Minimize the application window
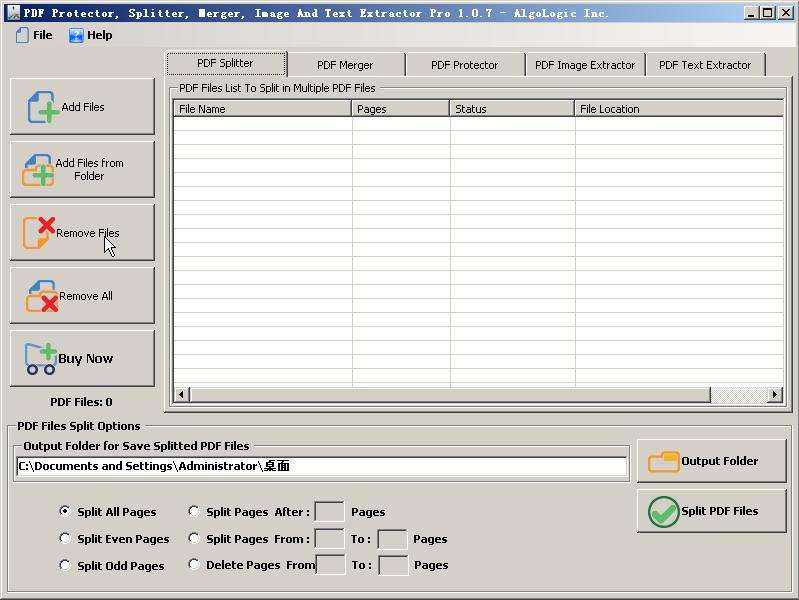 [x=751, y=13]
